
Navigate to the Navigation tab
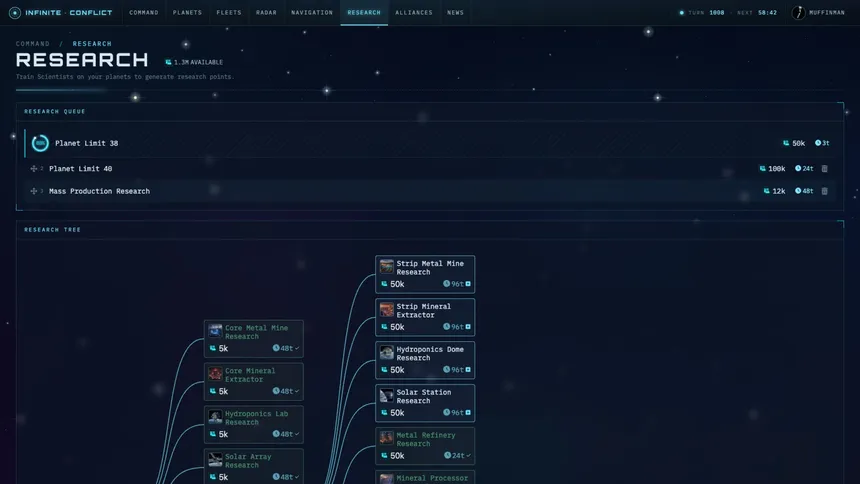click(312, 13)
